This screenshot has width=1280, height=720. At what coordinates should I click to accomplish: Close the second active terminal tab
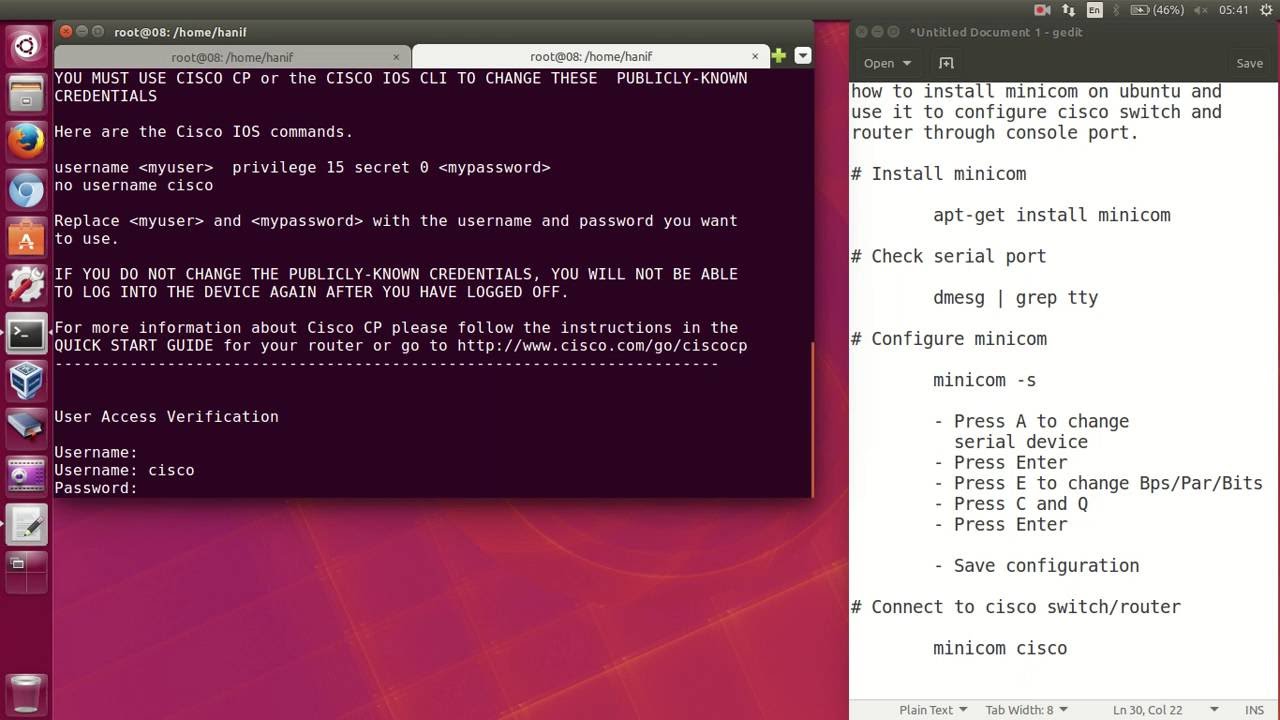pos(755,57)
